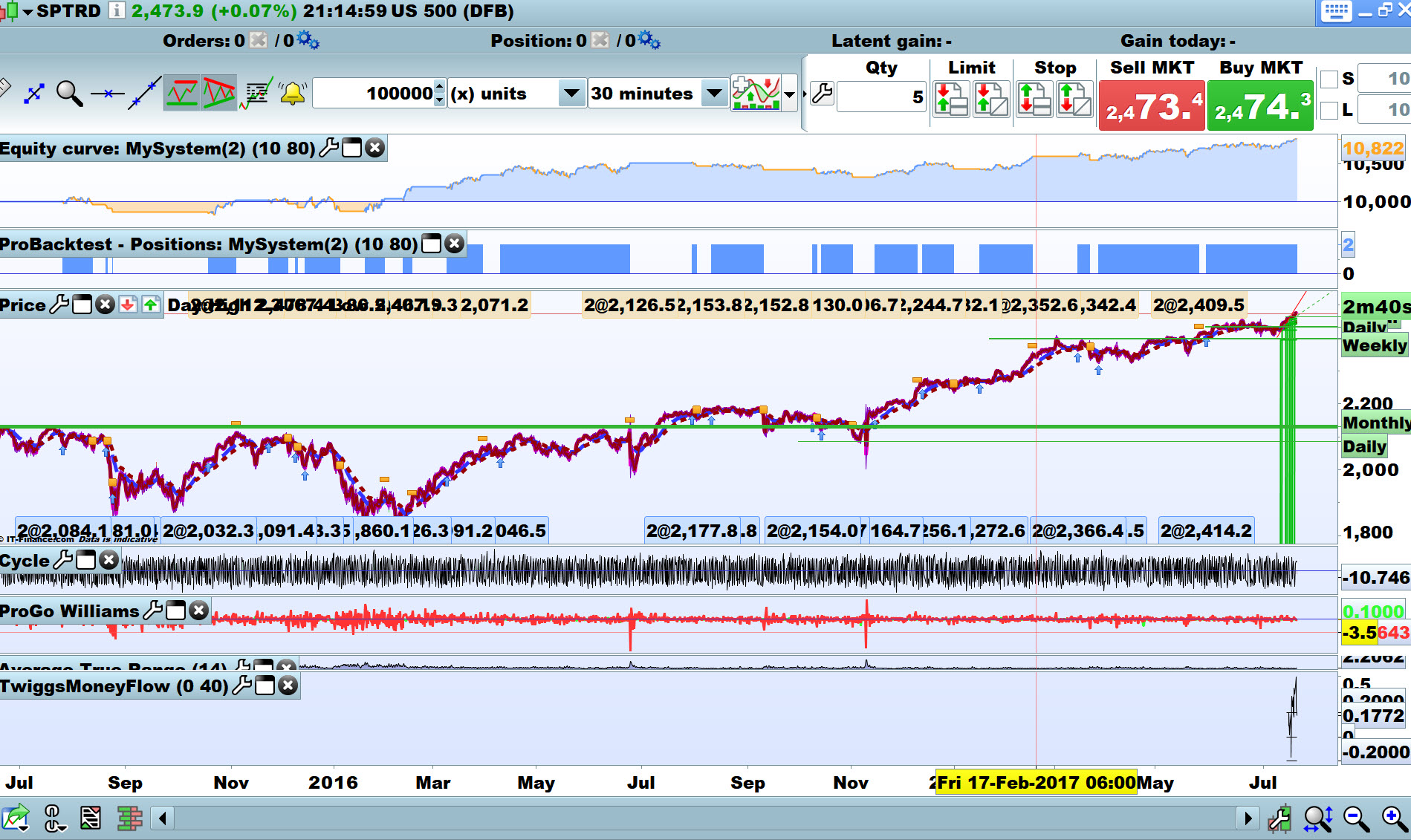Image resolution: width=1411 pixels, height=840 pixels.
Task: Maximize the ProBacktest Positions panel
Action: 432,244
